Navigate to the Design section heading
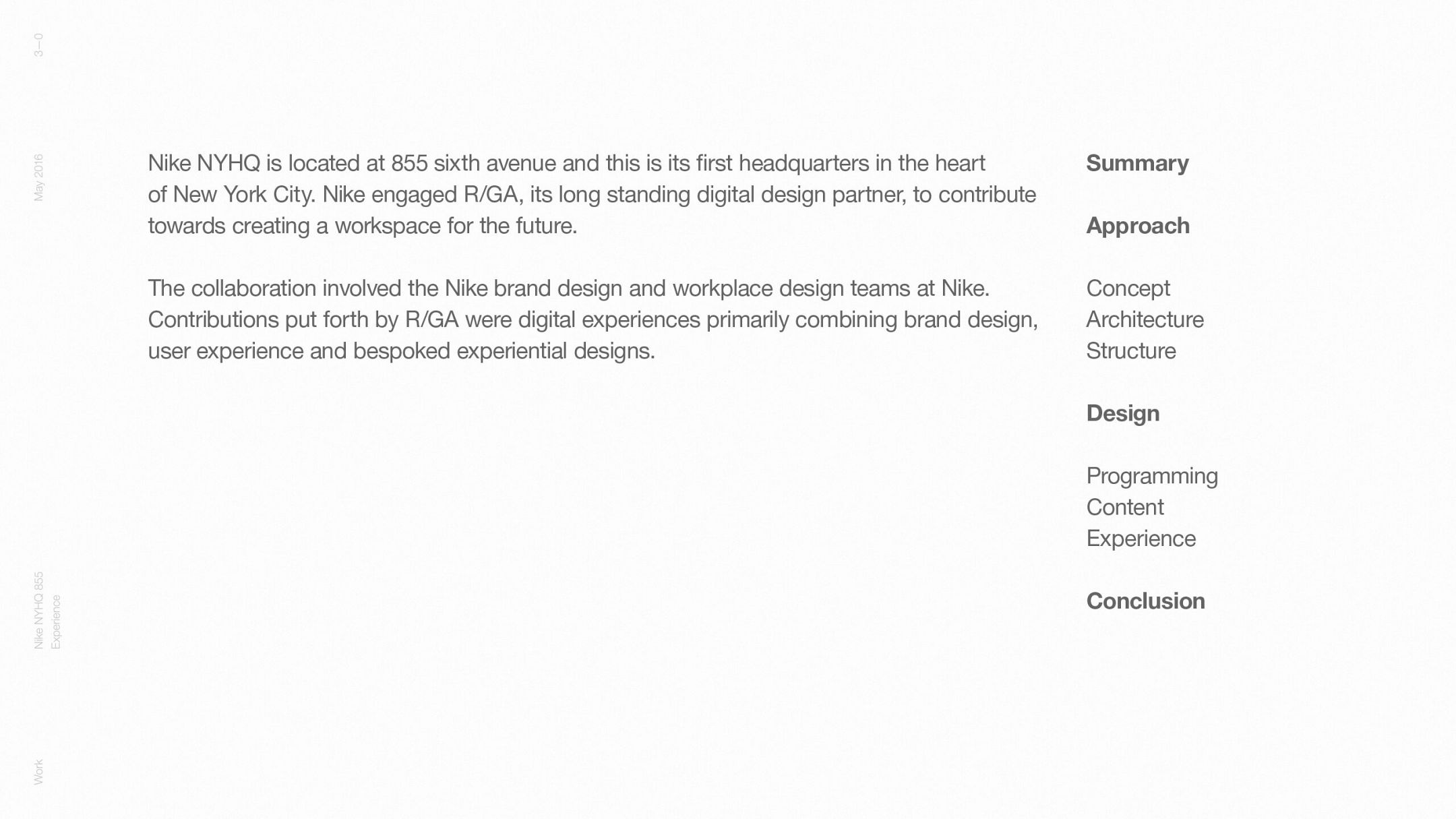The width and height of the screenshot is (1456, 819). (1122, 413)
